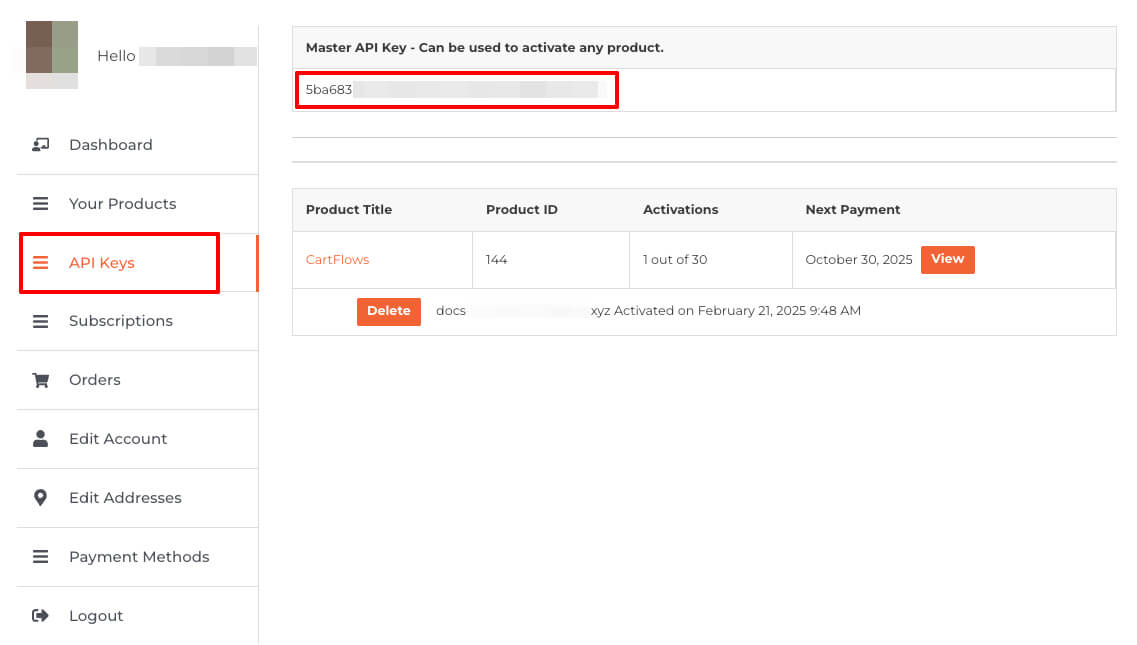Image resolution: width=1137 pixels, height=645 pixels.
Task: Click the Edit Addresses map pin icon
Action: point(41,498)
